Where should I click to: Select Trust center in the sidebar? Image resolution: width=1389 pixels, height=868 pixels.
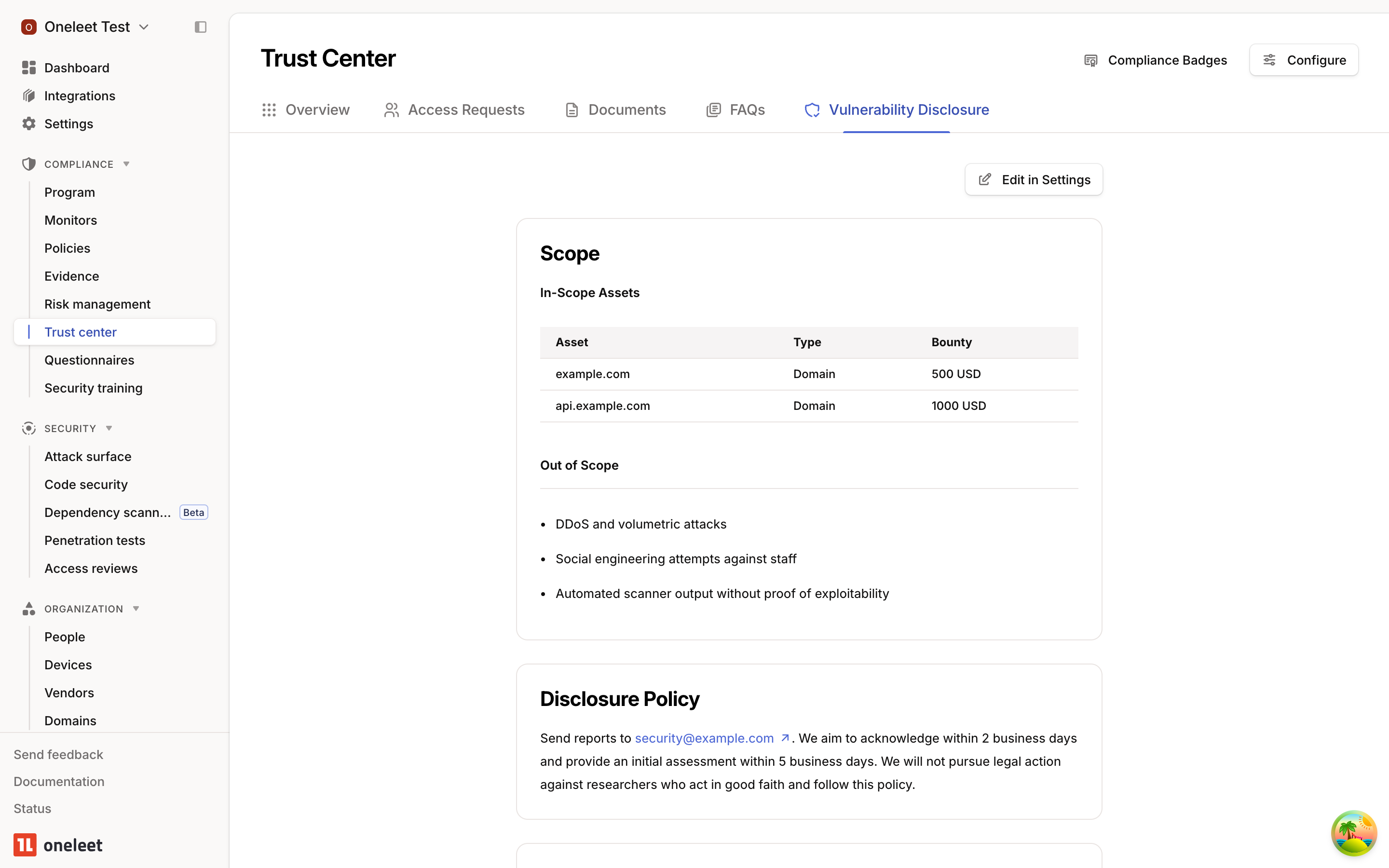[x=115, y=332]
